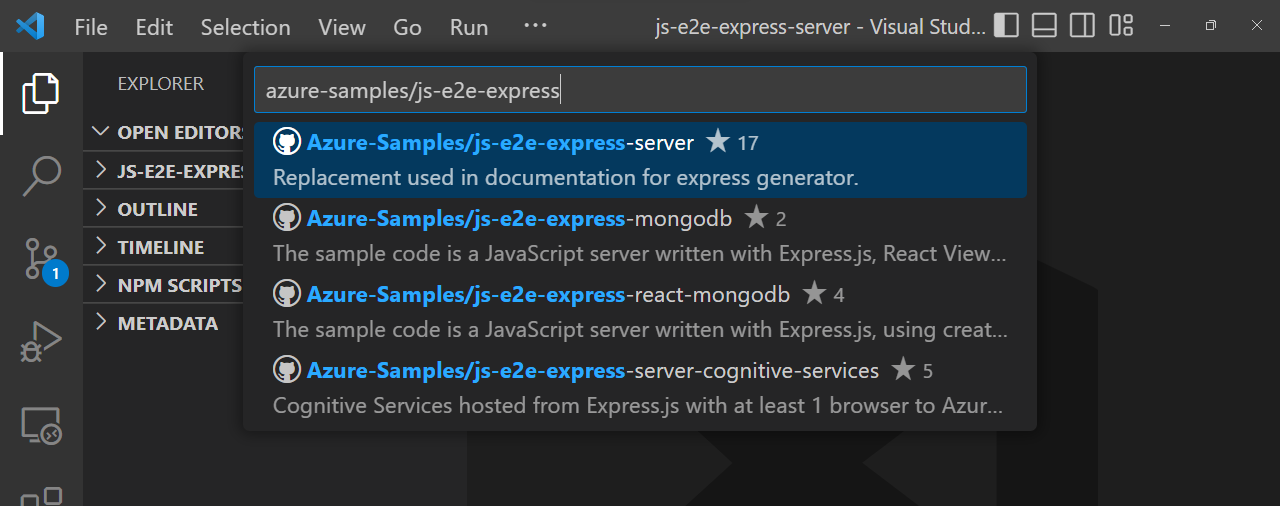Expand the Open Editors section chevron

[x=100, y=132]
